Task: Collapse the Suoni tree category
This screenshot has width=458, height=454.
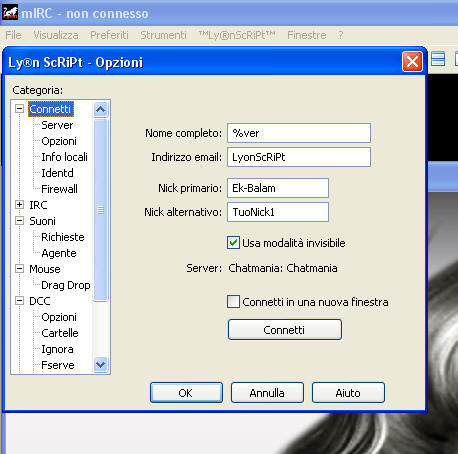Action: (x=20, y=221)
